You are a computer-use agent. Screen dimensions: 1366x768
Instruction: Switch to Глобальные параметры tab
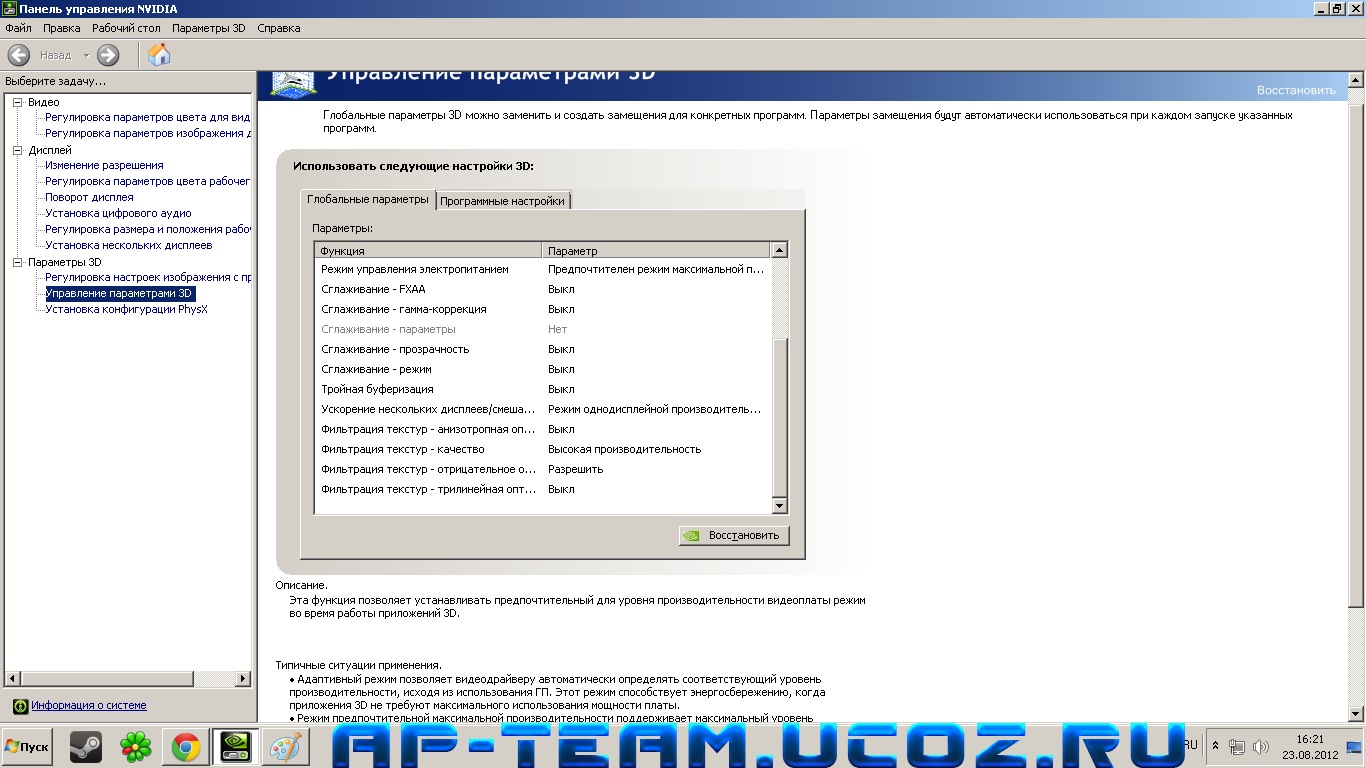click(367, 199)
